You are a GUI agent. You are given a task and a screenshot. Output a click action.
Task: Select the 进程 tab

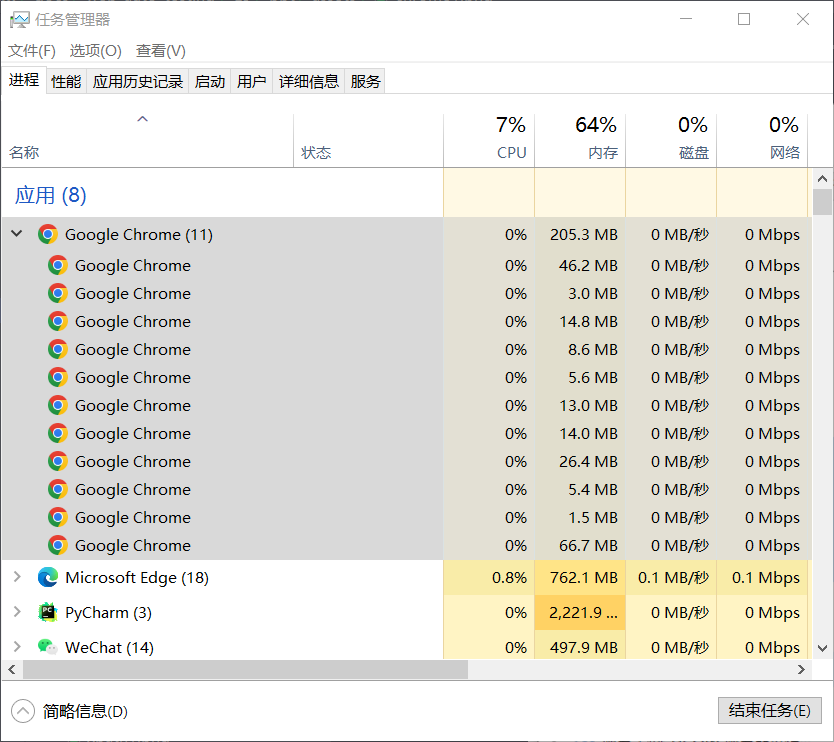24,80
